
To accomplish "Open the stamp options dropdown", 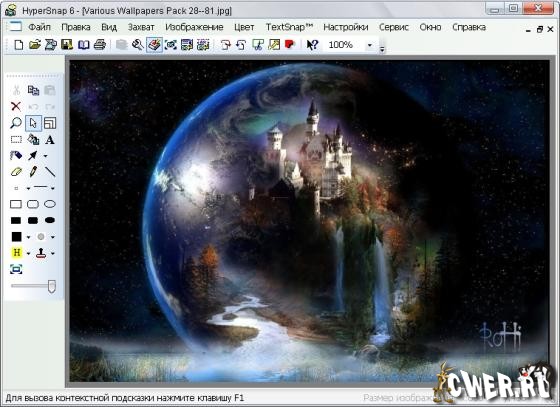I will point(52,253).
